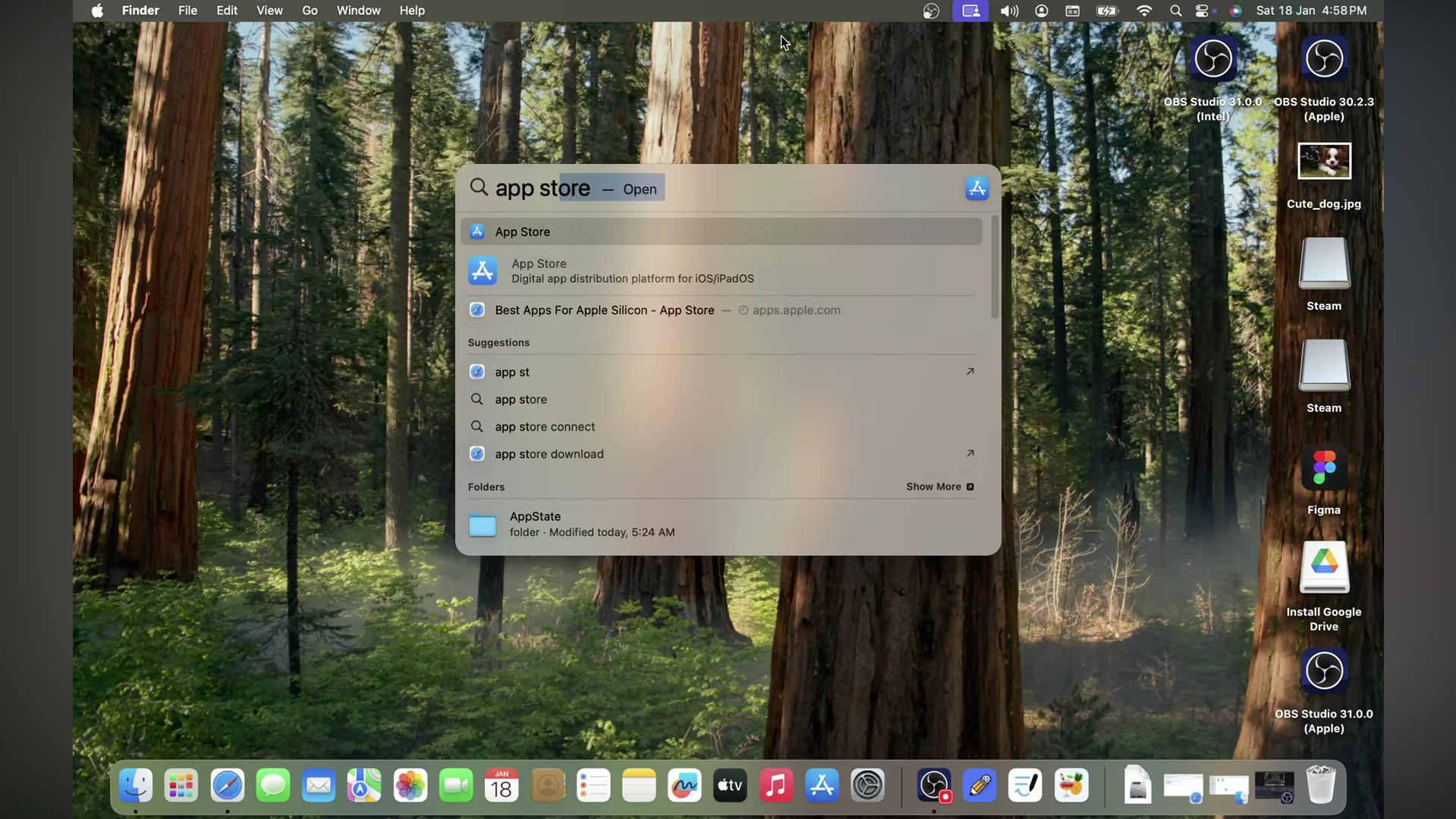
Task: Open the AppState folder result
Action: pos(721,524)
